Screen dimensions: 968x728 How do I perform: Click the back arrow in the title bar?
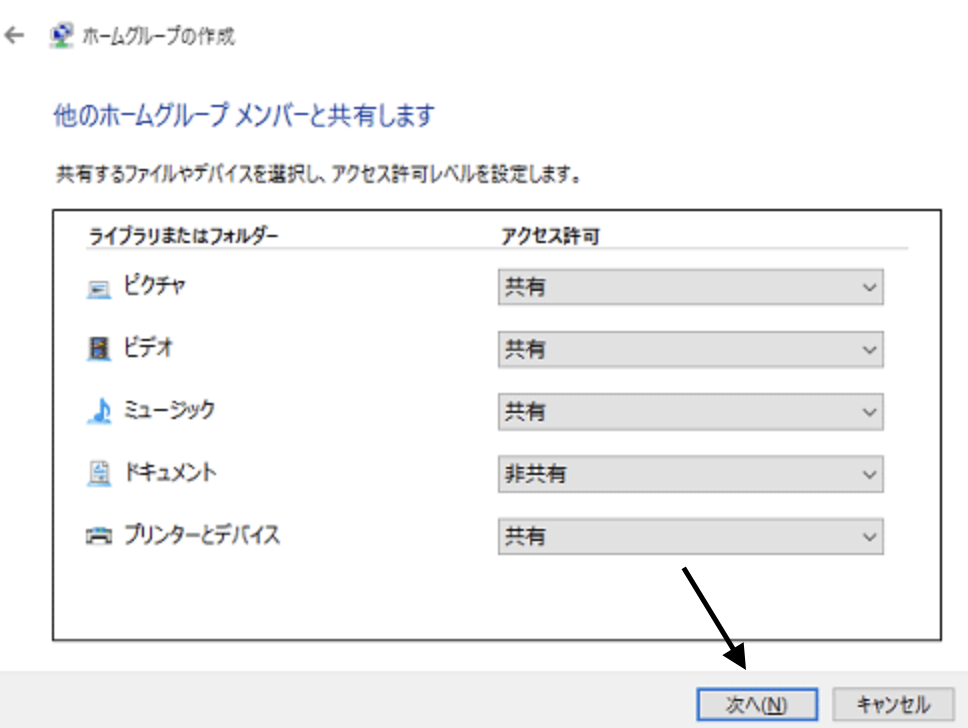tap(14, 36)
